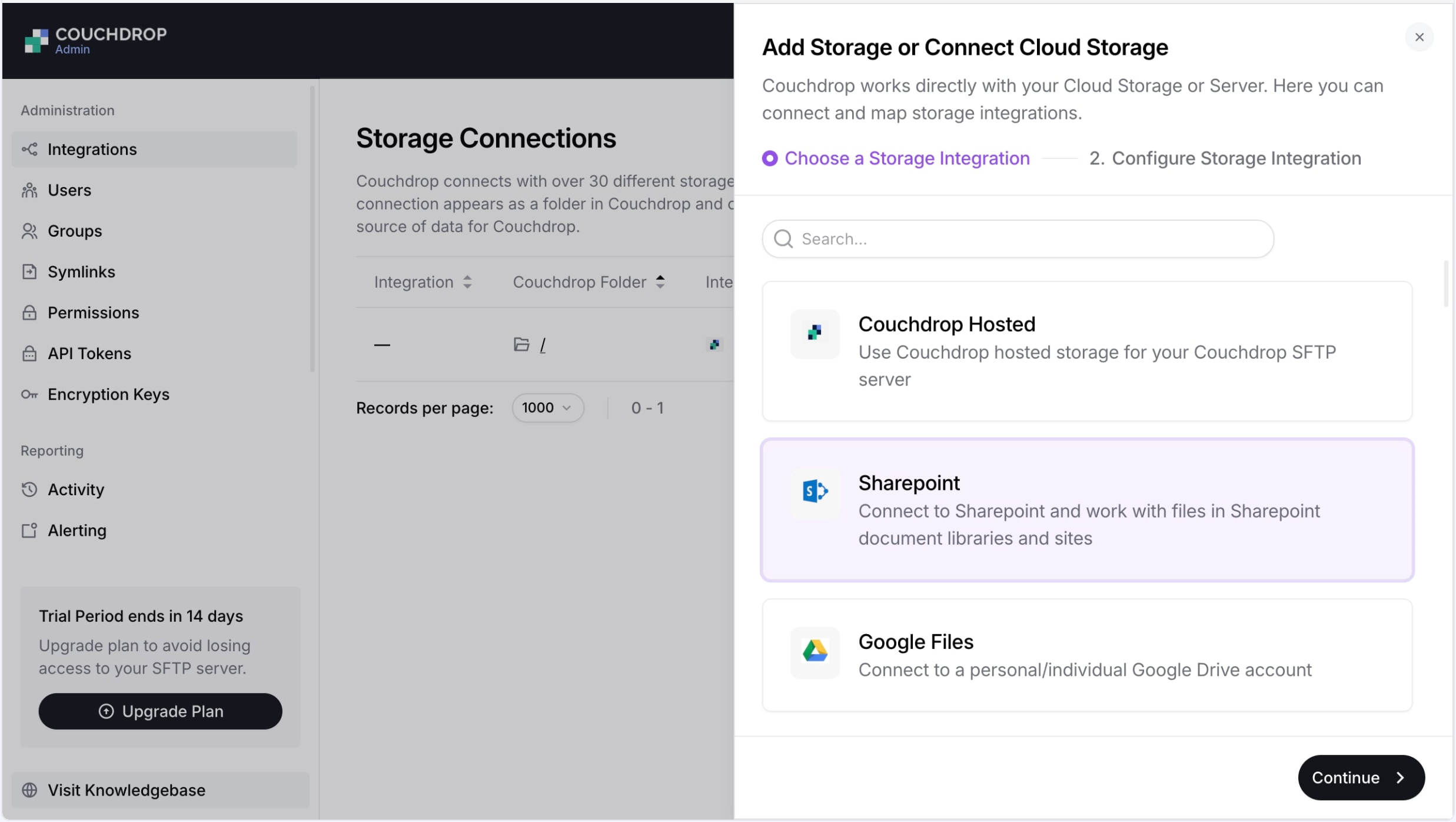Screen dimensions: 1456x822
Task: Click the Upgrade Plan button
Action: coord(160,711)
